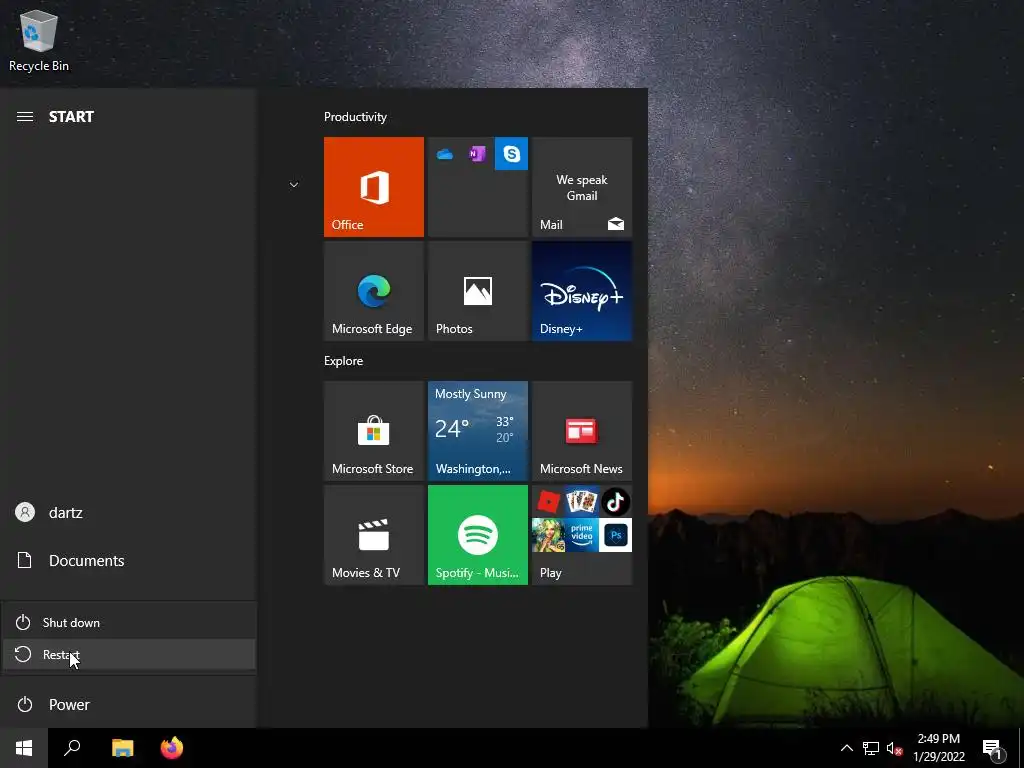Screen dimensions: 1024x768
Task: Launch the Spotify Music tile
Action: point(478,535)
